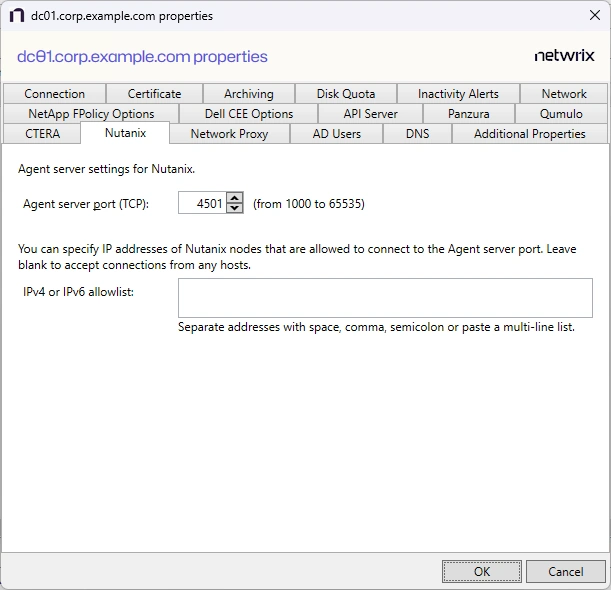Select the Archiving tab

click(248, 94)
